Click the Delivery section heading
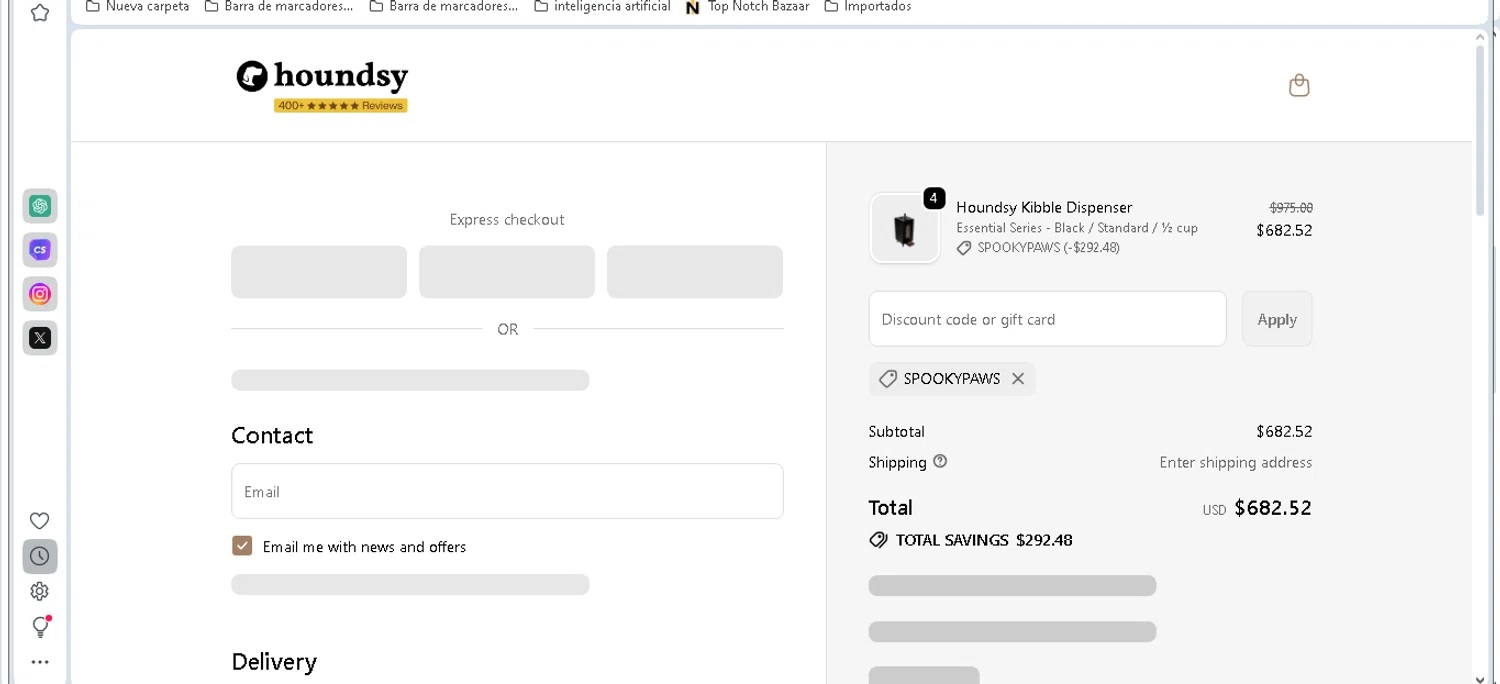This screenshot has height=684, width=1500. tap(274, 661)
